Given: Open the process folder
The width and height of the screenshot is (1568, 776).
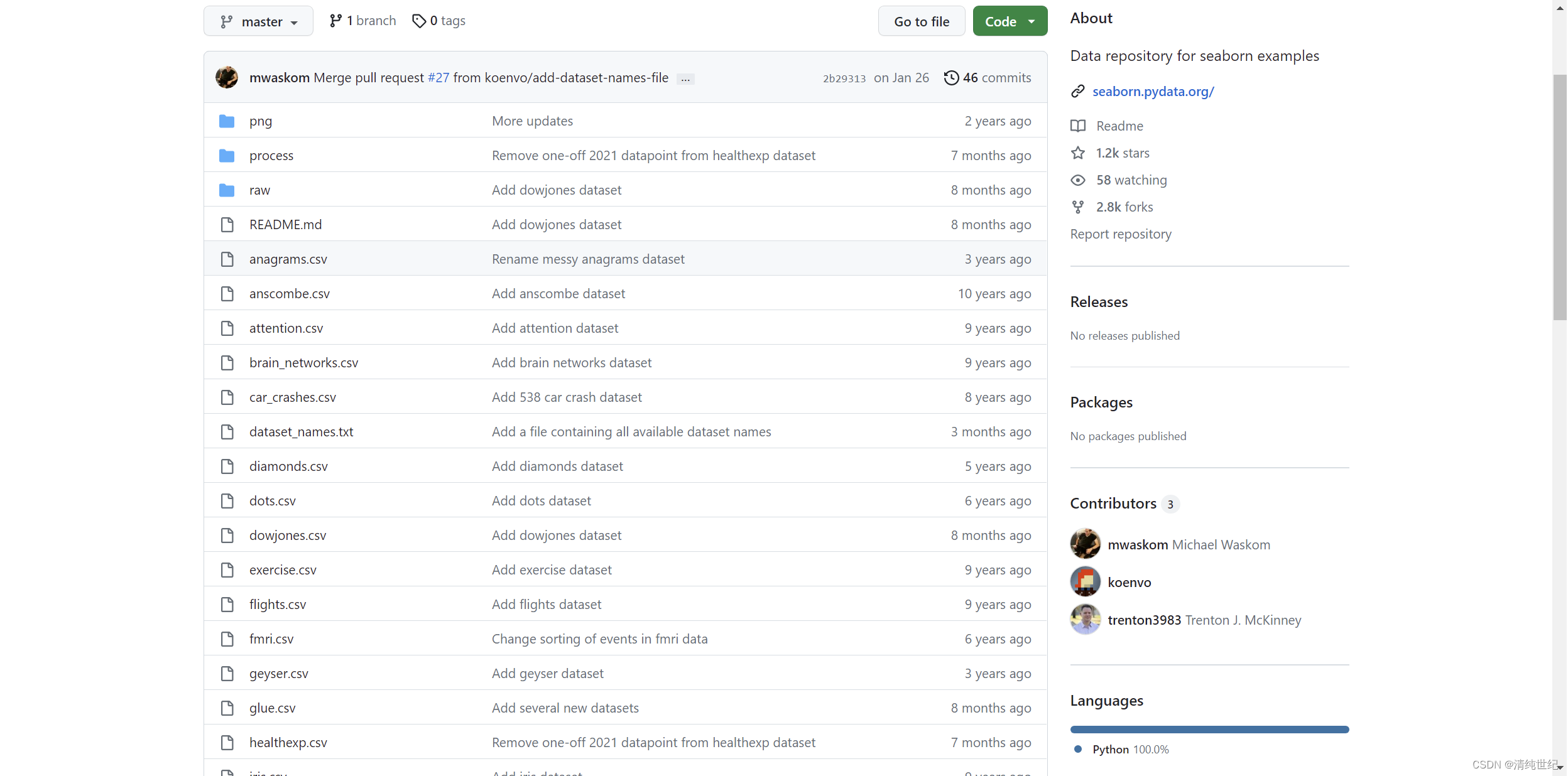Looking at the screenshot, I should coord(271,156).
